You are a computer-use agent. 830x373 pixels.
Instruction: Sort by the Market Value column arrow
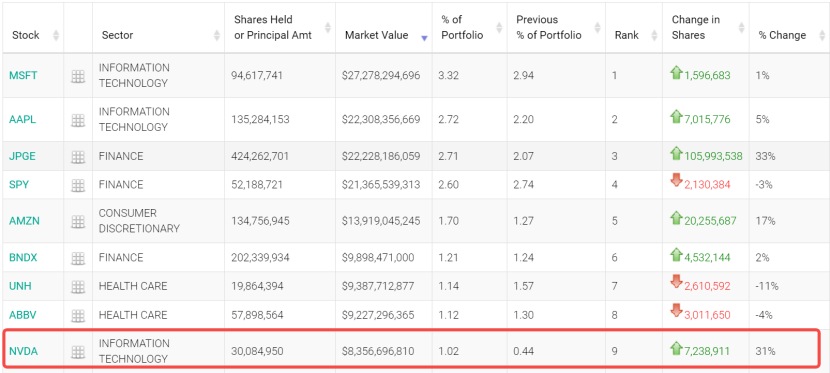(x=424, y=38)
